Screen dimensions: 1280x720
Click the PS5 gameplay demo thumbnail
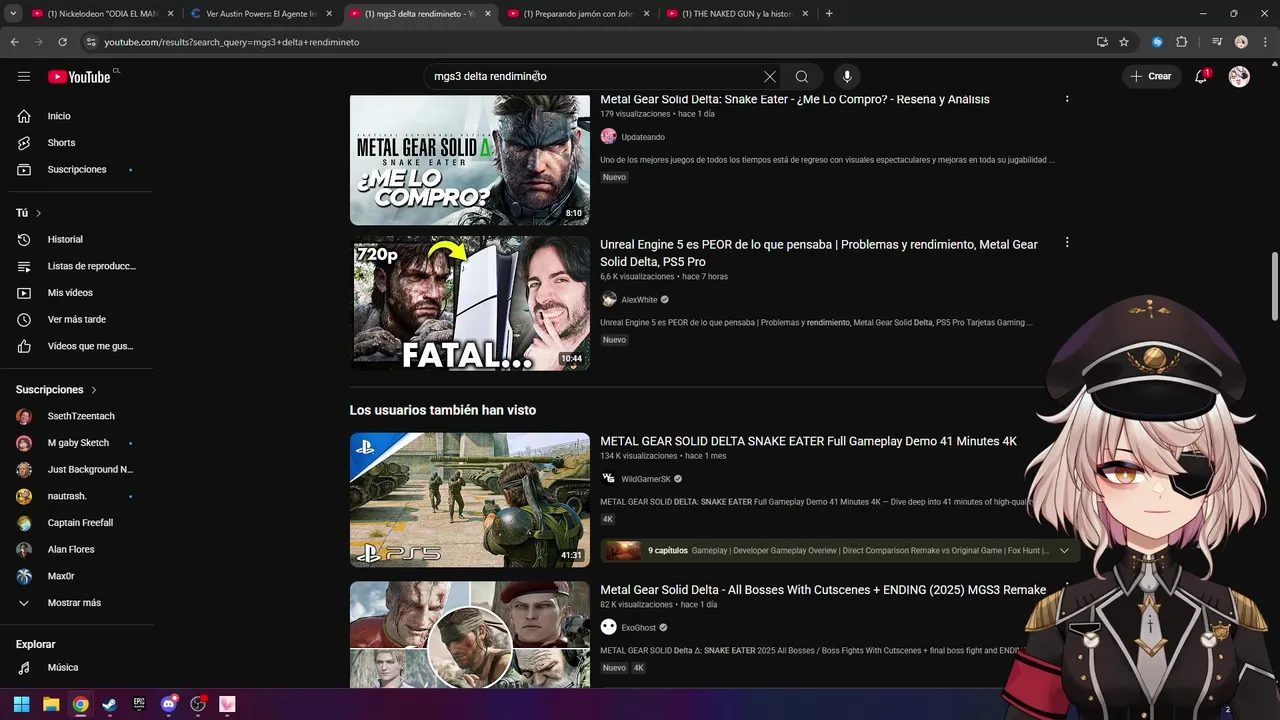point(470,500)
